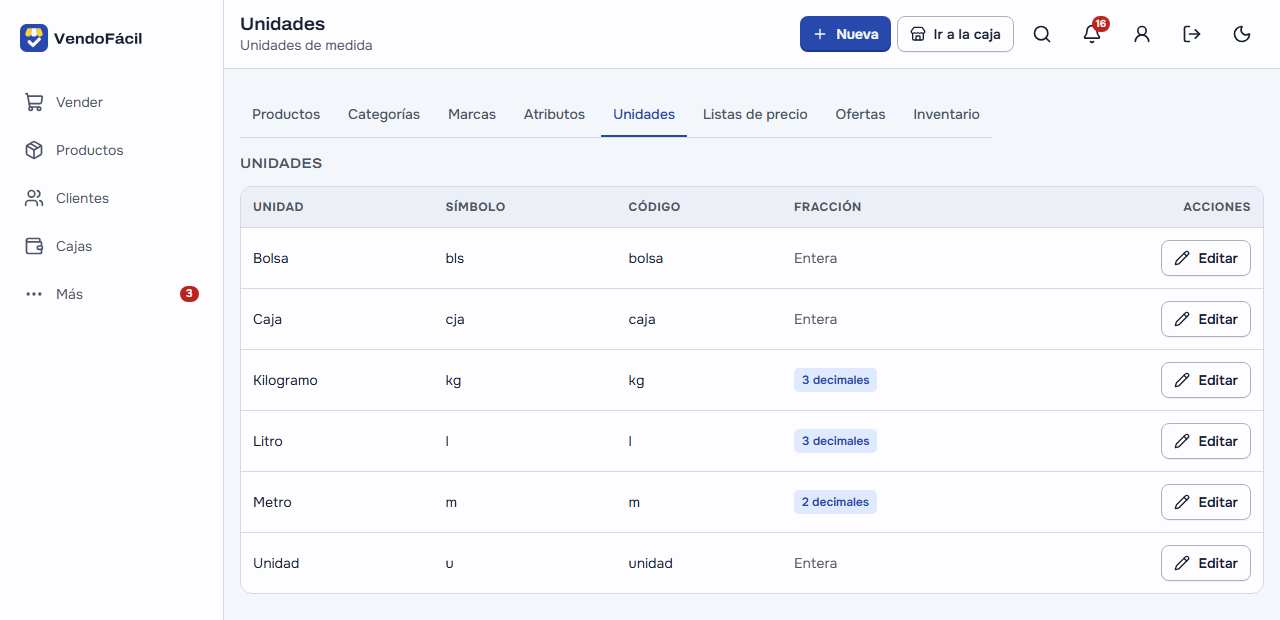Open Productos box icon in sidebar
This screenshot has width=1280, height=620.
(x=34, y=150)
